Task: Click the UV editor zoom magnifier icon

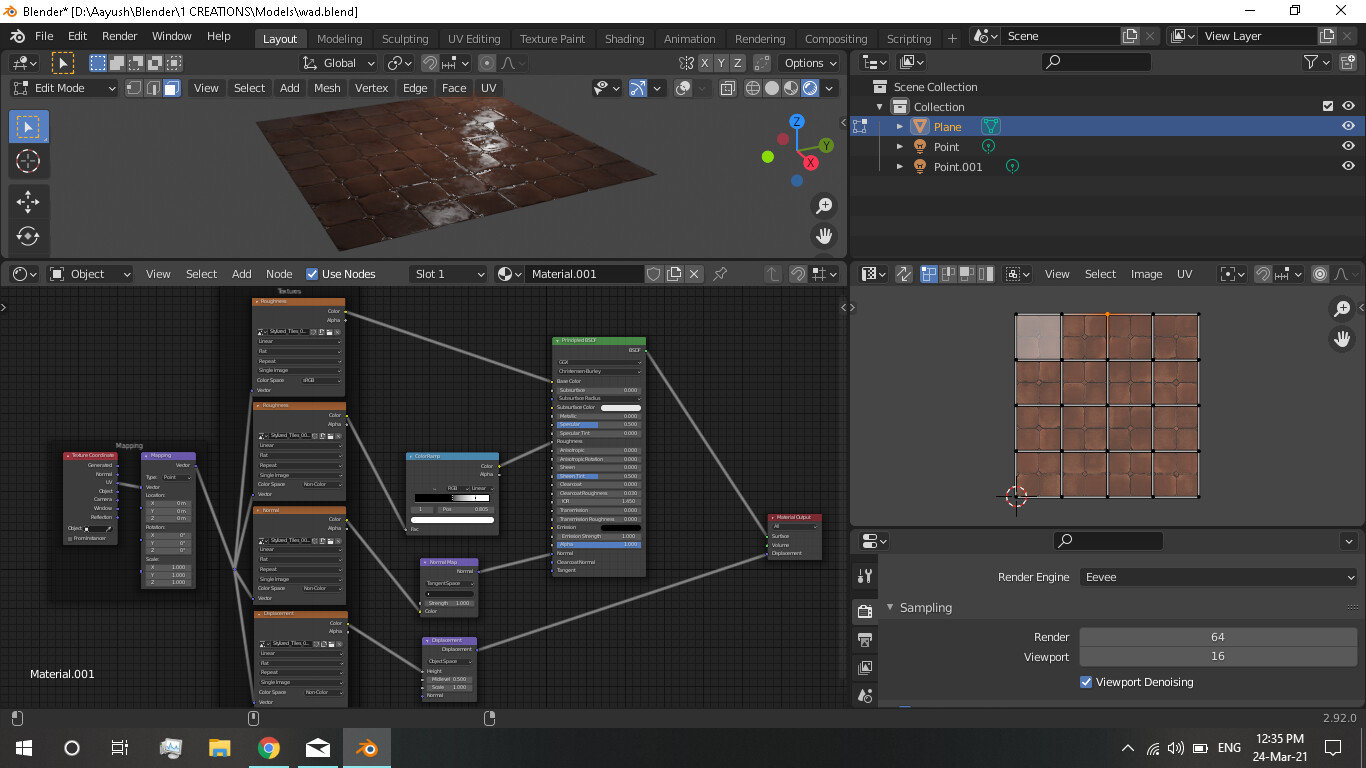Action: coord(1342,308)
